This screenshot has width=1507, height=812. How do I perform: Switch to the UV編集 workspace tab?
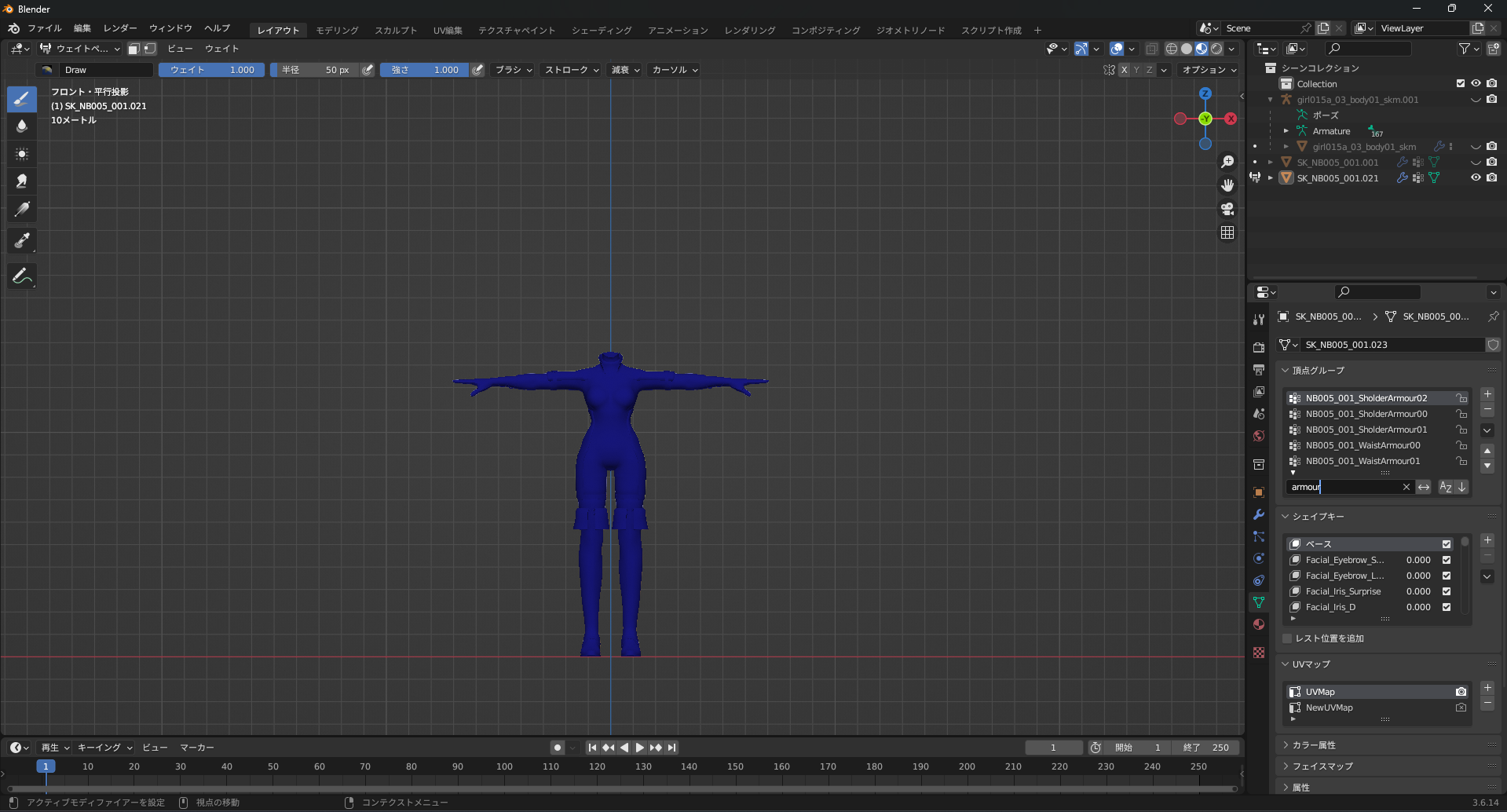(448, 31)
